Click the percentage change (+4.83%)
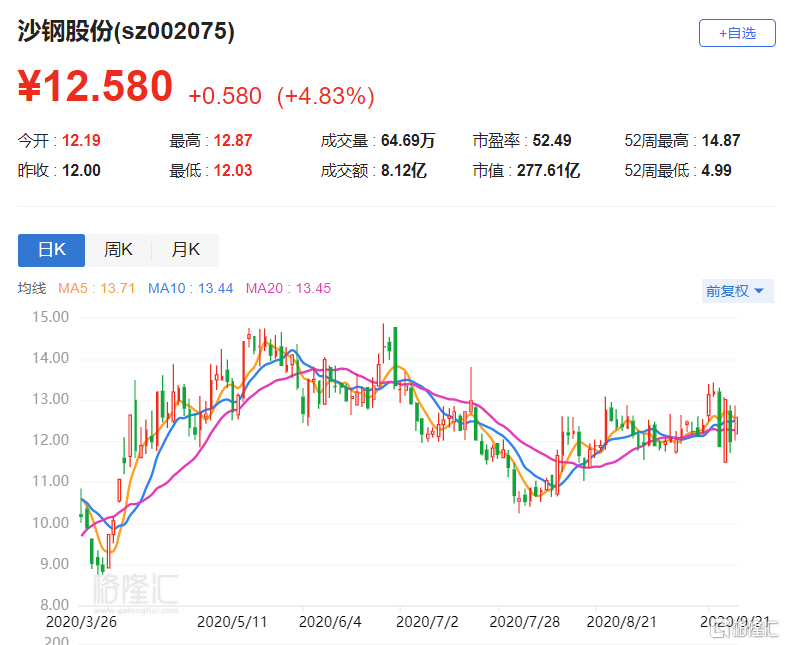The width and height of the screenshot is (785, 645). pos(325,96)
